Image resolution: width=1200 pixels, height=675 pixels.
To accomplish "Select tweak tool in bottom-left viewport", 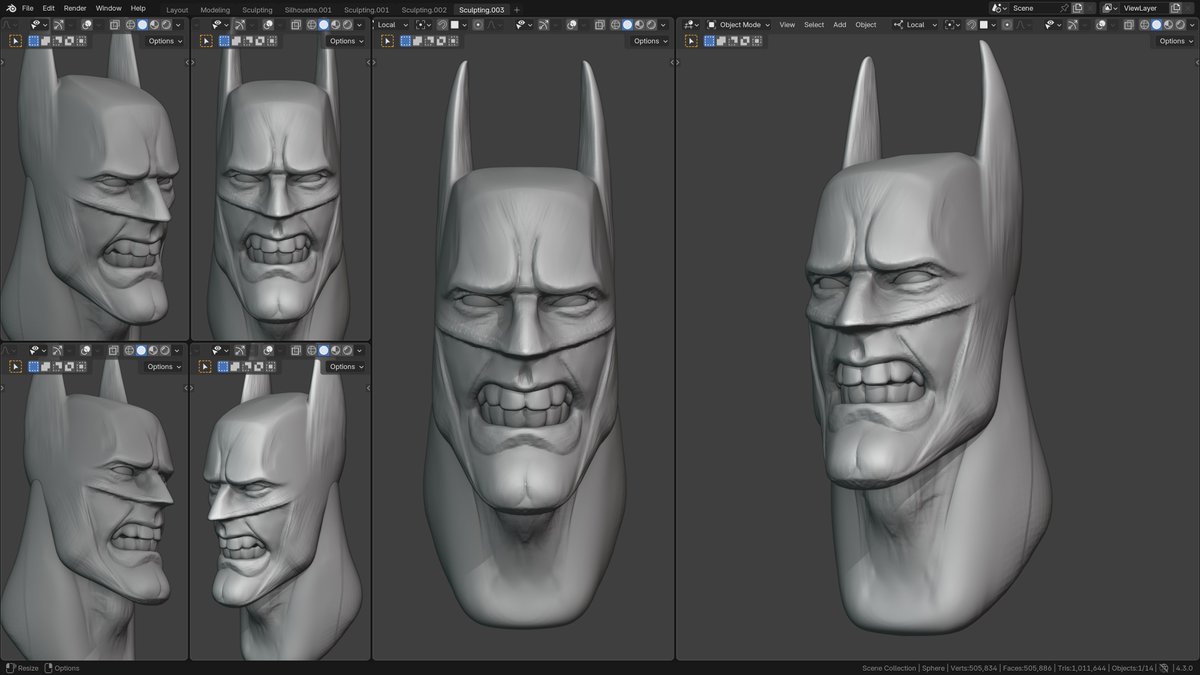I will point(15,367).
